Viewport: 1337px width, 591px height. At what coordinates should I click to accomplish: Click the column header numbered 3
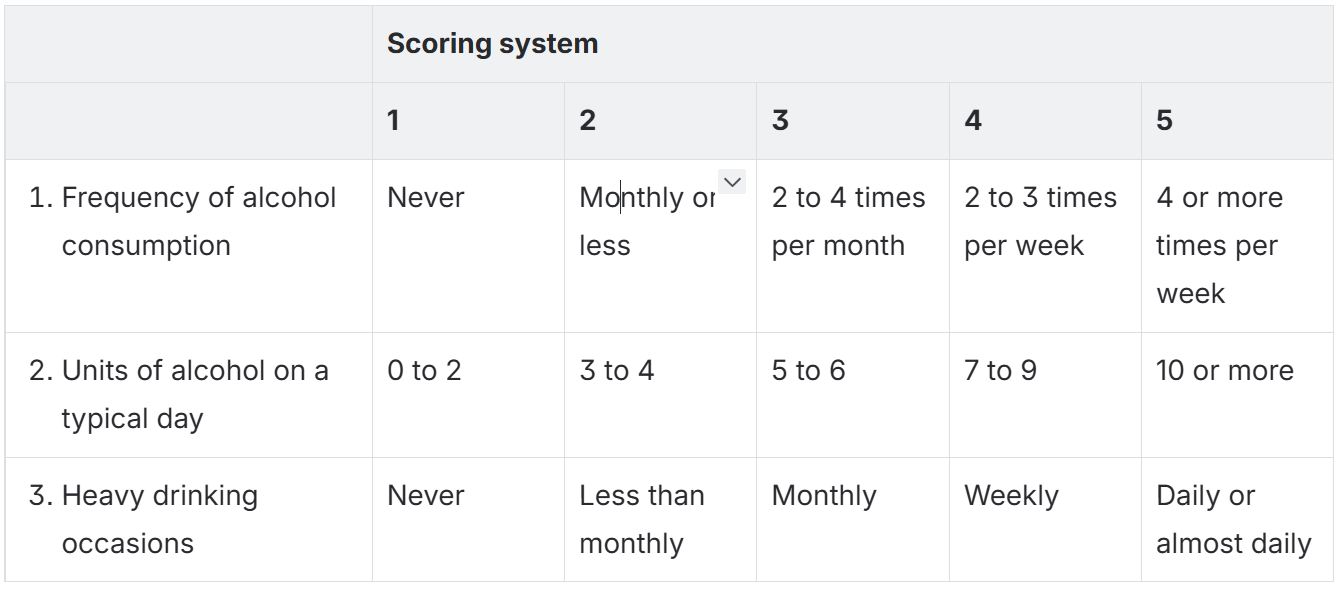[x=780, y=121]
